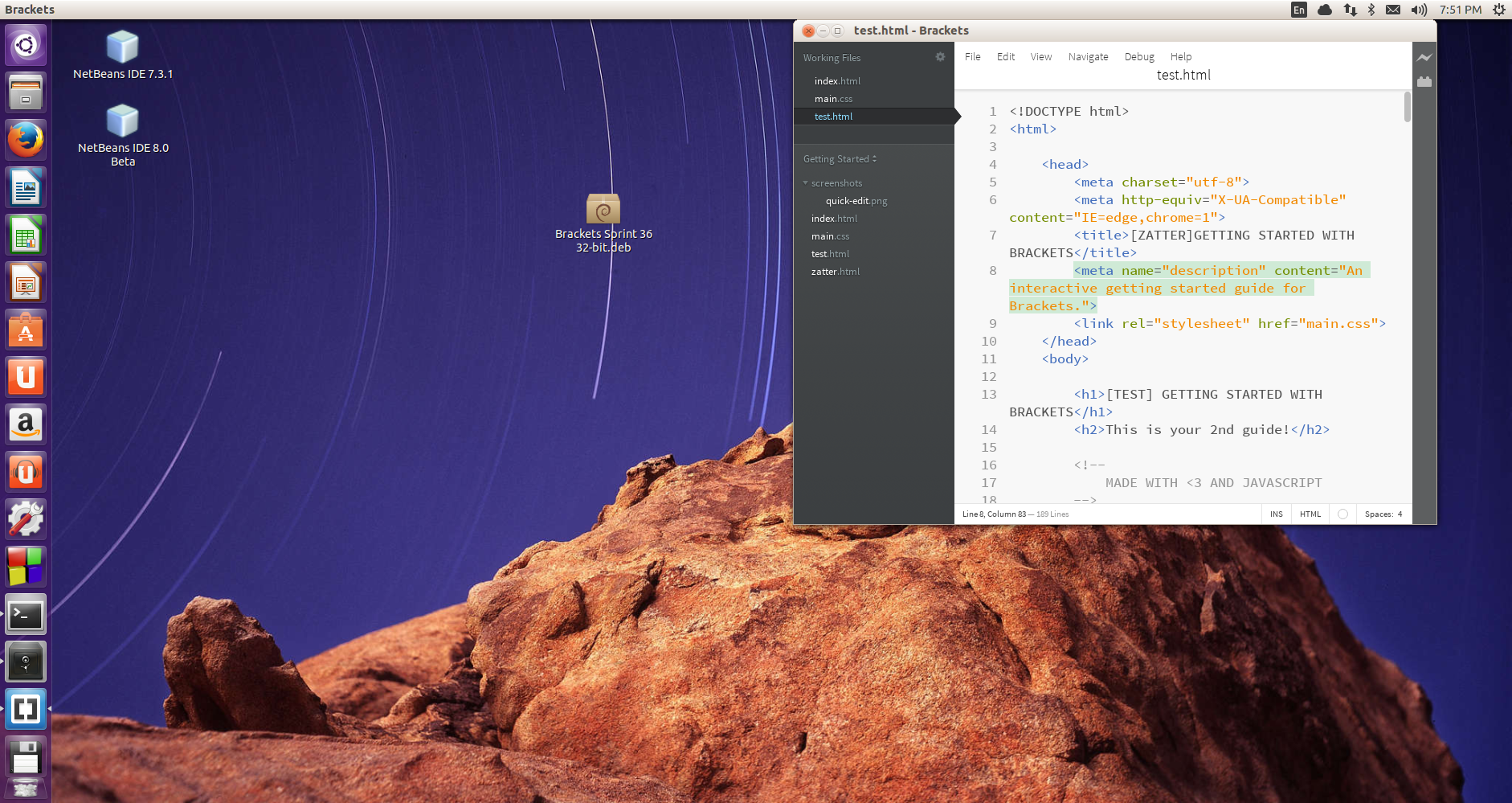Open the Files manager from the launcher
This screenshot has height=803, width=1512.
coord(26,92)
